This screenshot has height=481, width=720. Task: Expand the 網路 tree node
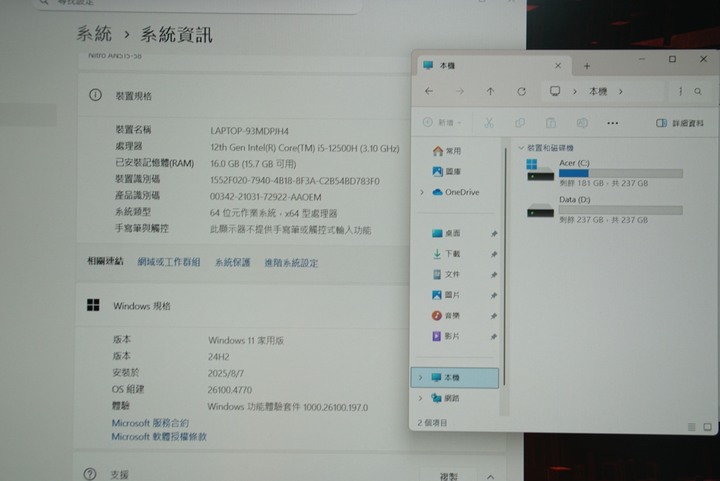(x=420, y=398)
